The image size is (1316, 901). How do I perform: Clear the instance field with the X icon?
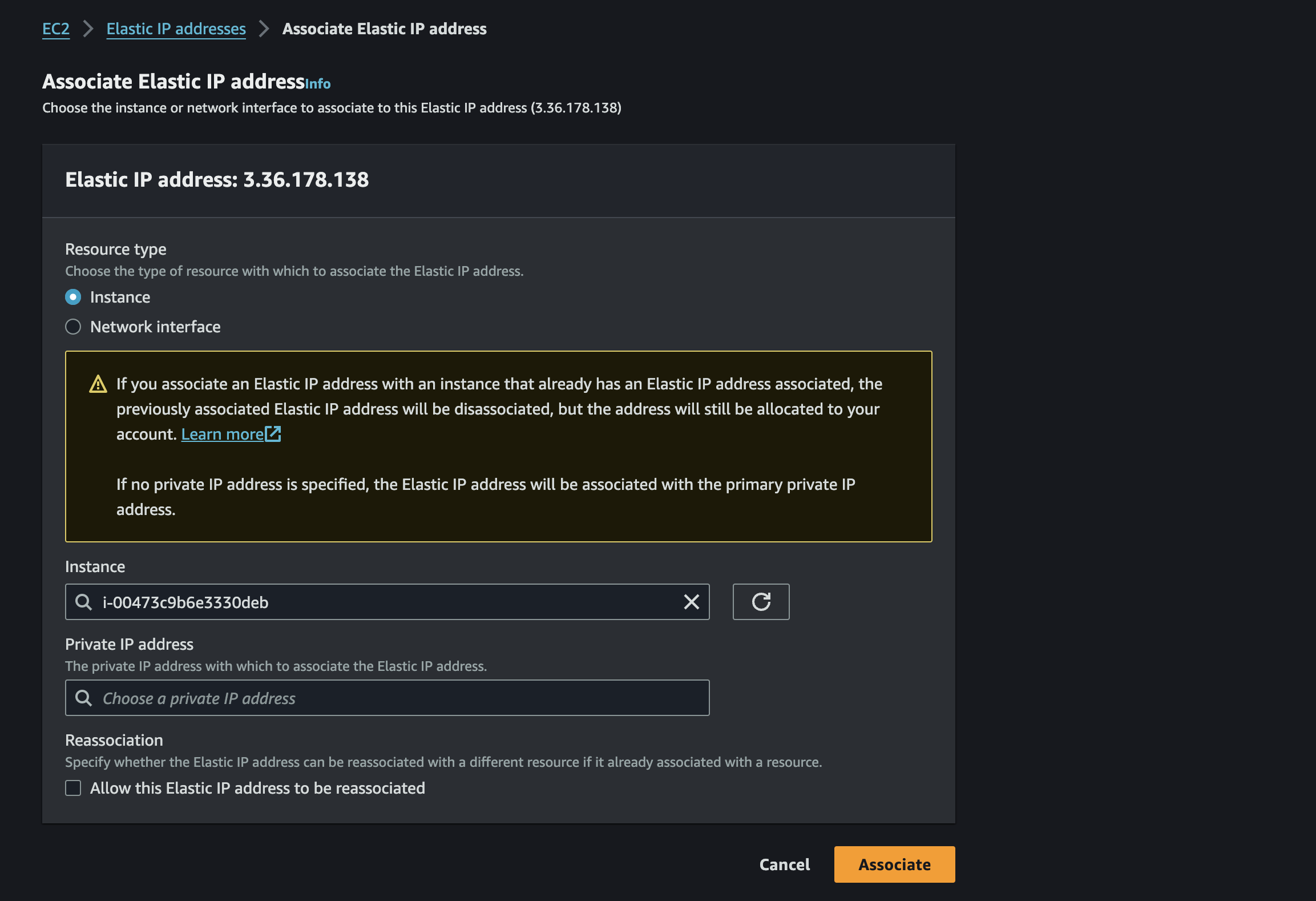point(691,602)
